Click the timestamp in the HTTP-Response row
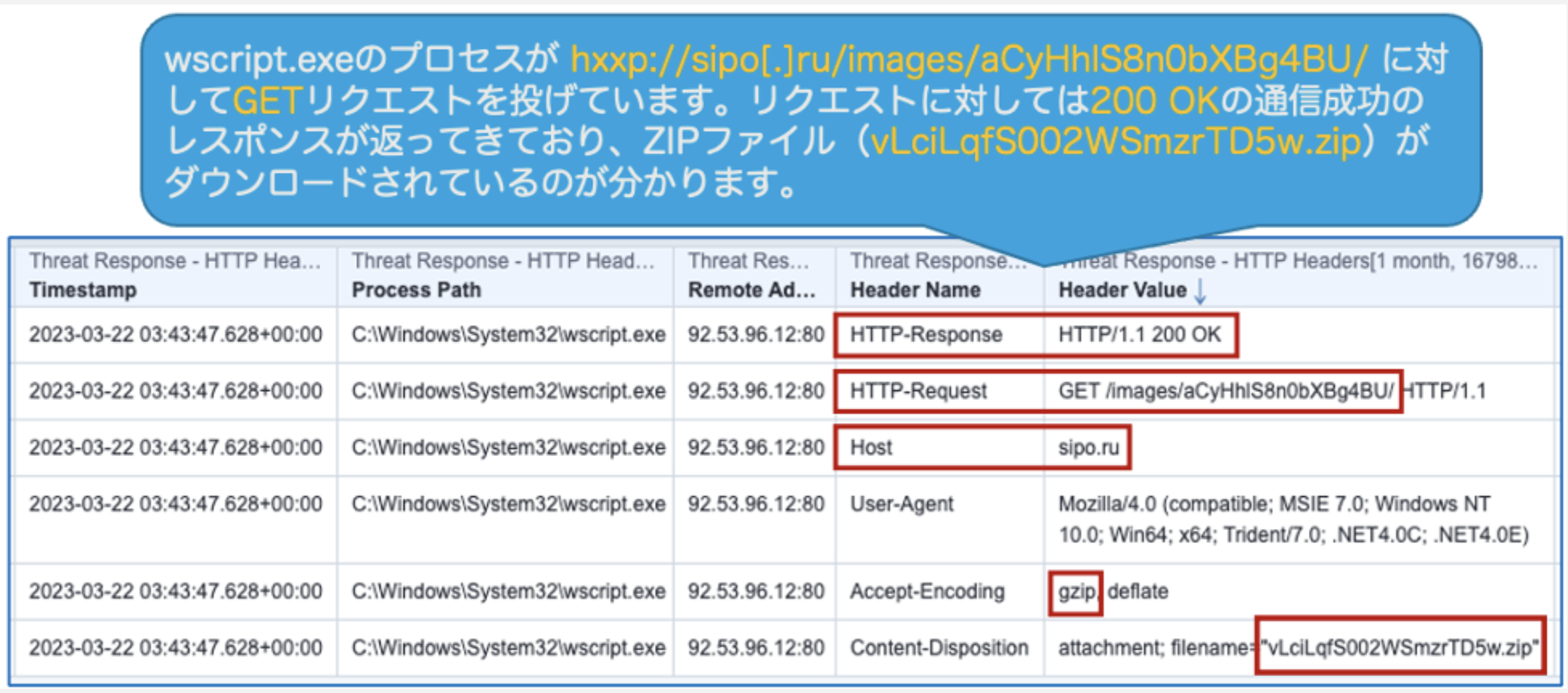Image resolution: width=1568 pixels, height=693 pixels. coord(176,335)
